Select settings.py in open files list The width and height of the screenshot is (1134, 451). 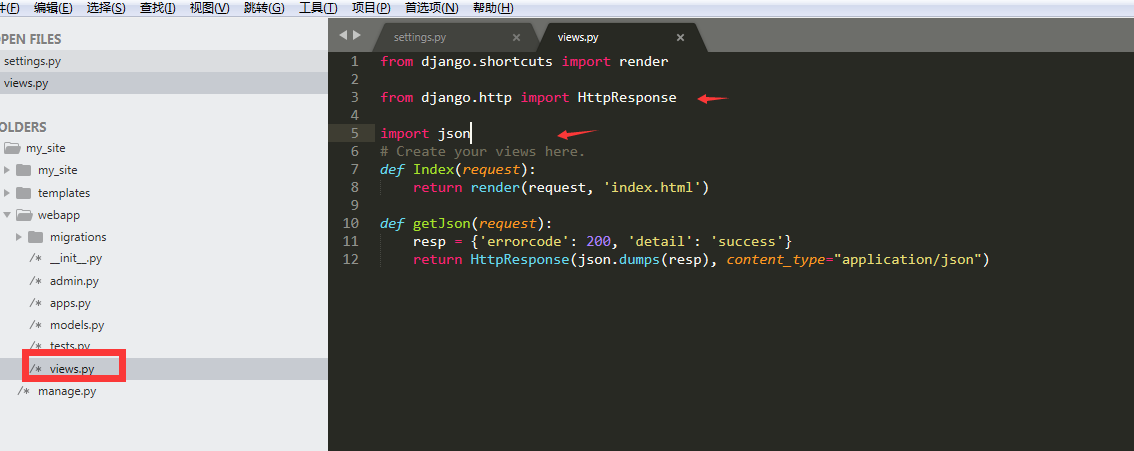coord(163,61)
